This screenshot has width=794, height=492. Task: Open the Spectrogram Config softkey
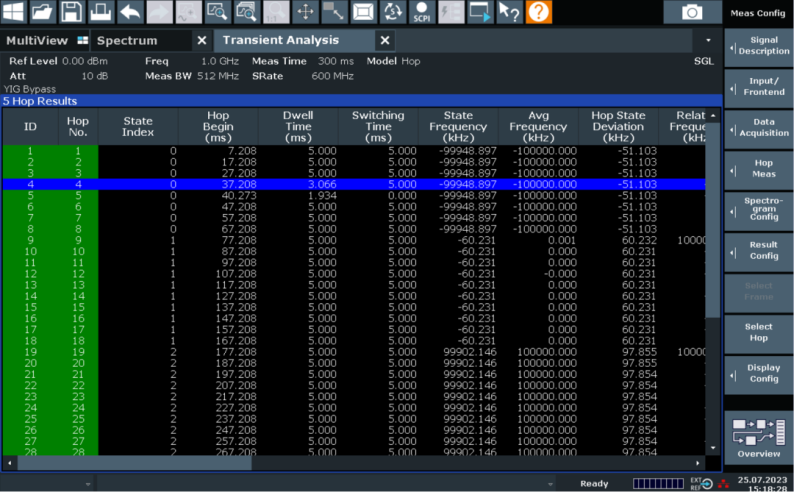pyautogui.click(x=759, y=210)
